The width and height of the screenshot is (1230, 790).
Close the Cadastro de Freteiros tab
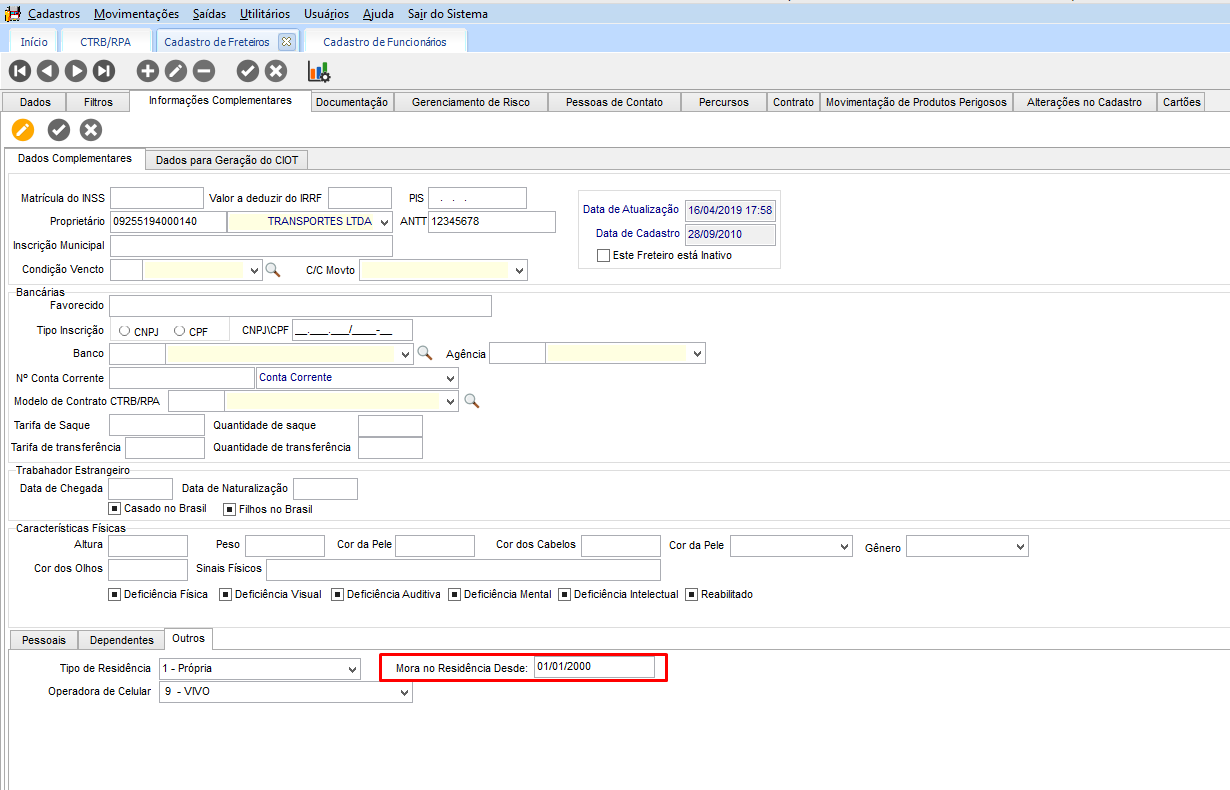pyautogui.click(x=286, y=42)
